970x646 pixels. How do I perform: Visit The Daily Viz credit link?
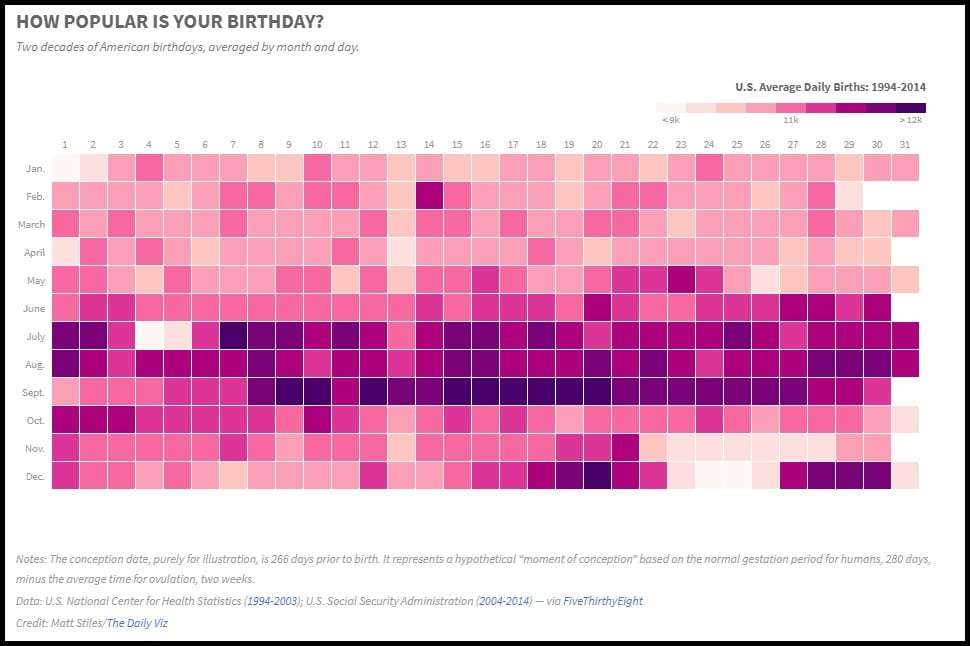[x=133, y=623]
